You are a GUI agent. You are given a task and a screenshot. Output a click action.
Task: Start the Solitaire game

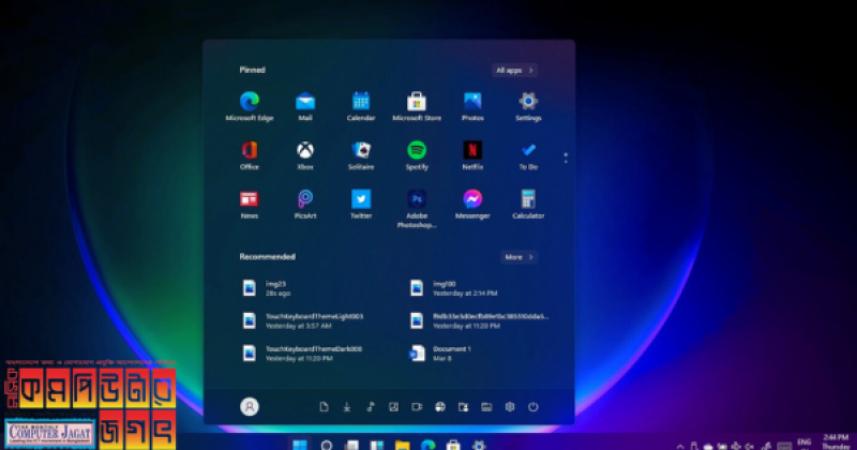pos(361,155)
